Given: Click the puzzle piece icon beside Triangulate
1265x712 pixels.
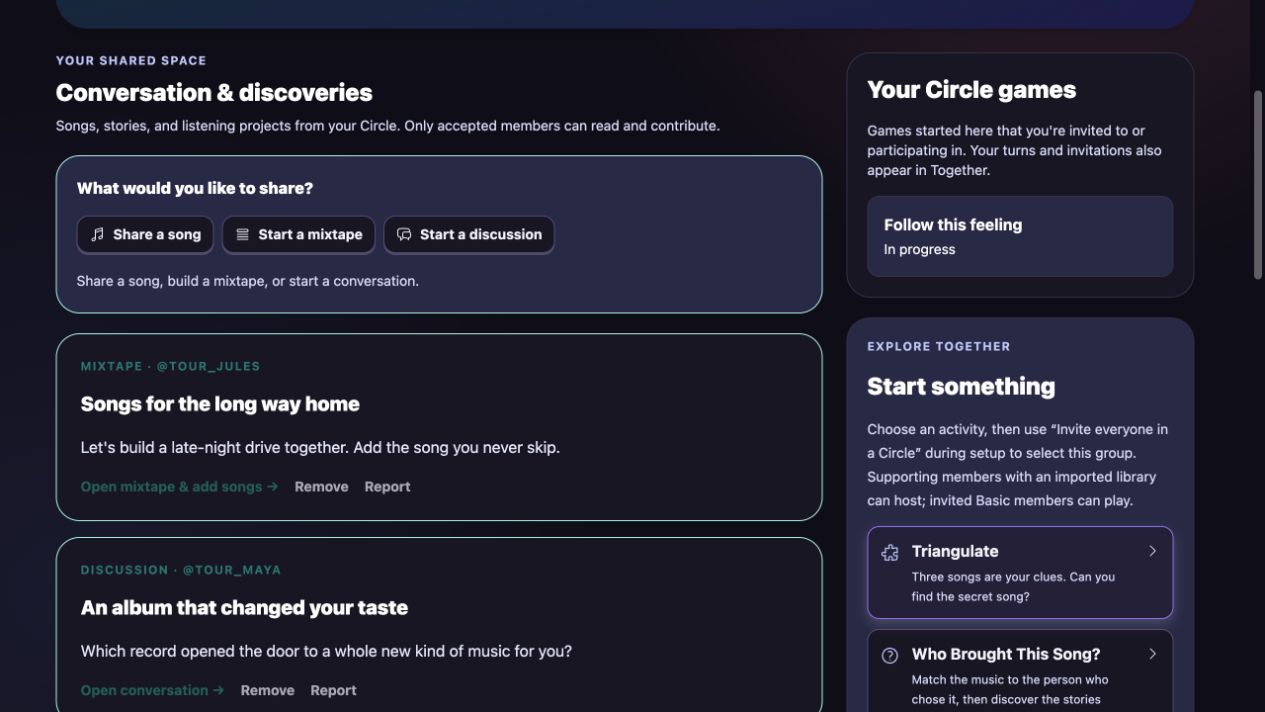Looking at the screenshot, I should pyautogui.click(x=890, y=552).
